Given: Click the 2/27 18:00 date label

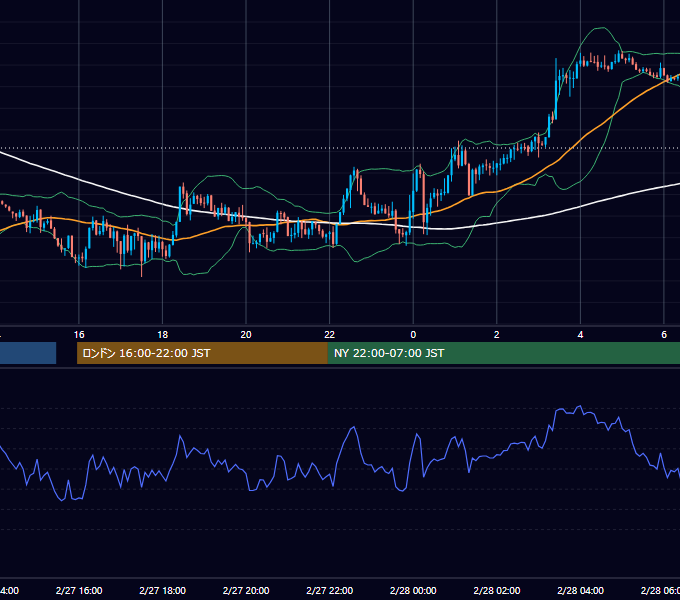Looking at the screenshot, I should [163, 590].
